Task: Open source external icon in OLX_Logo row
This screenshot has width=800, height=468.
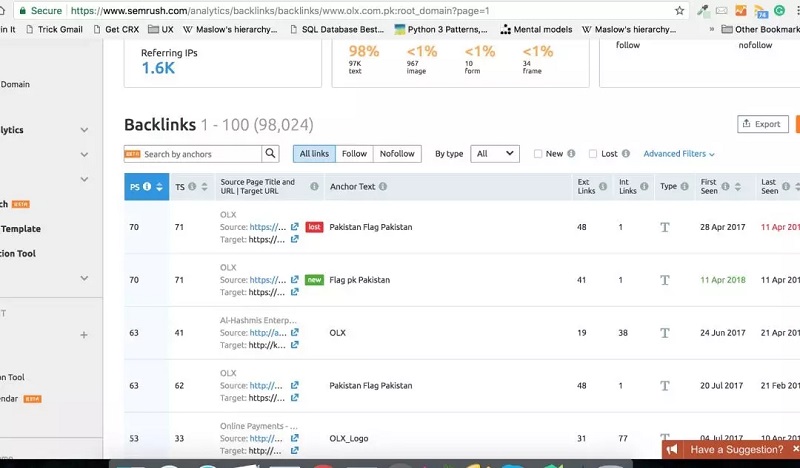Action: (294, 438)
